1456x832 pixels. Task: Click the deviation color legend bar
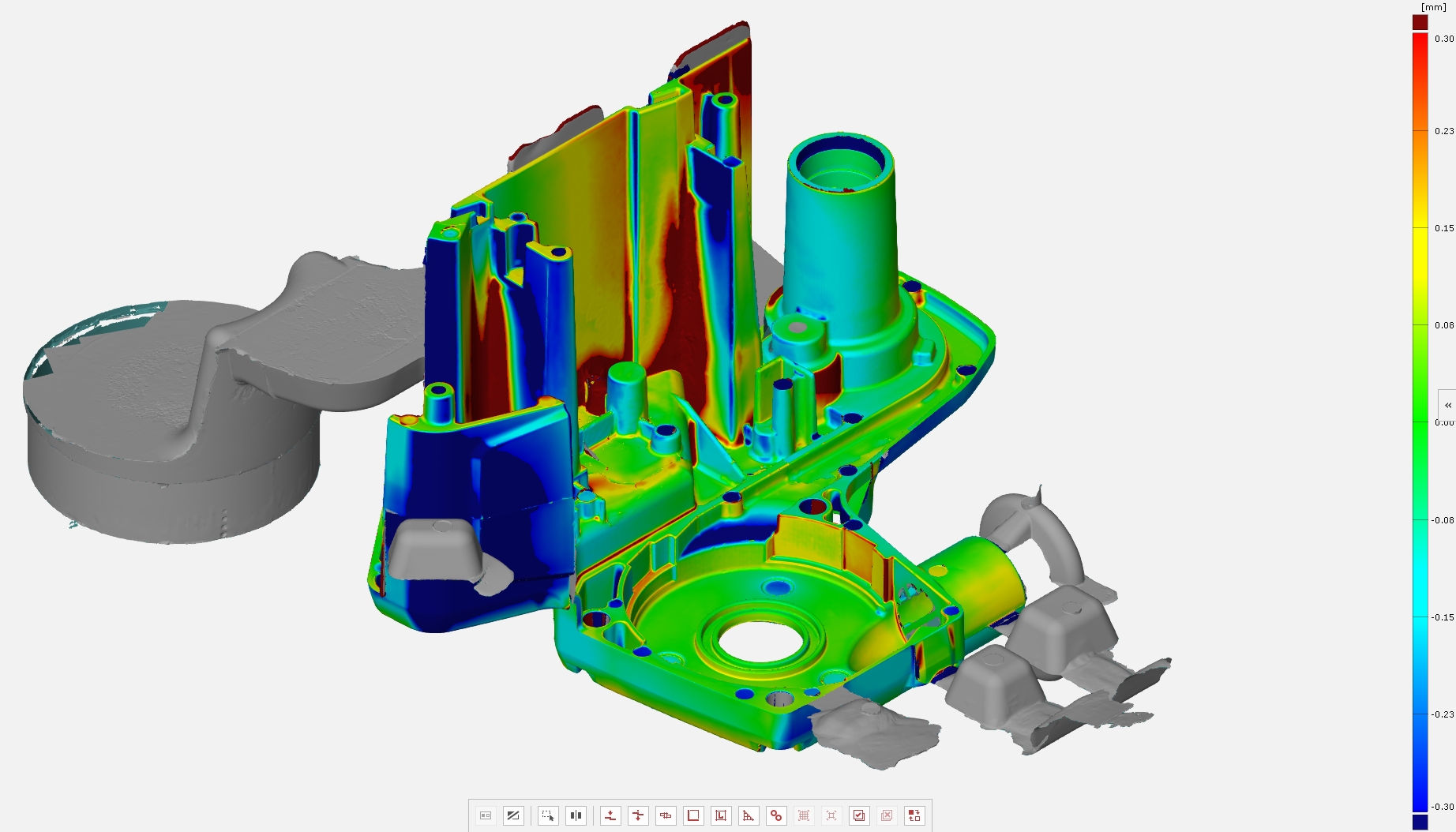[1420, 422]
